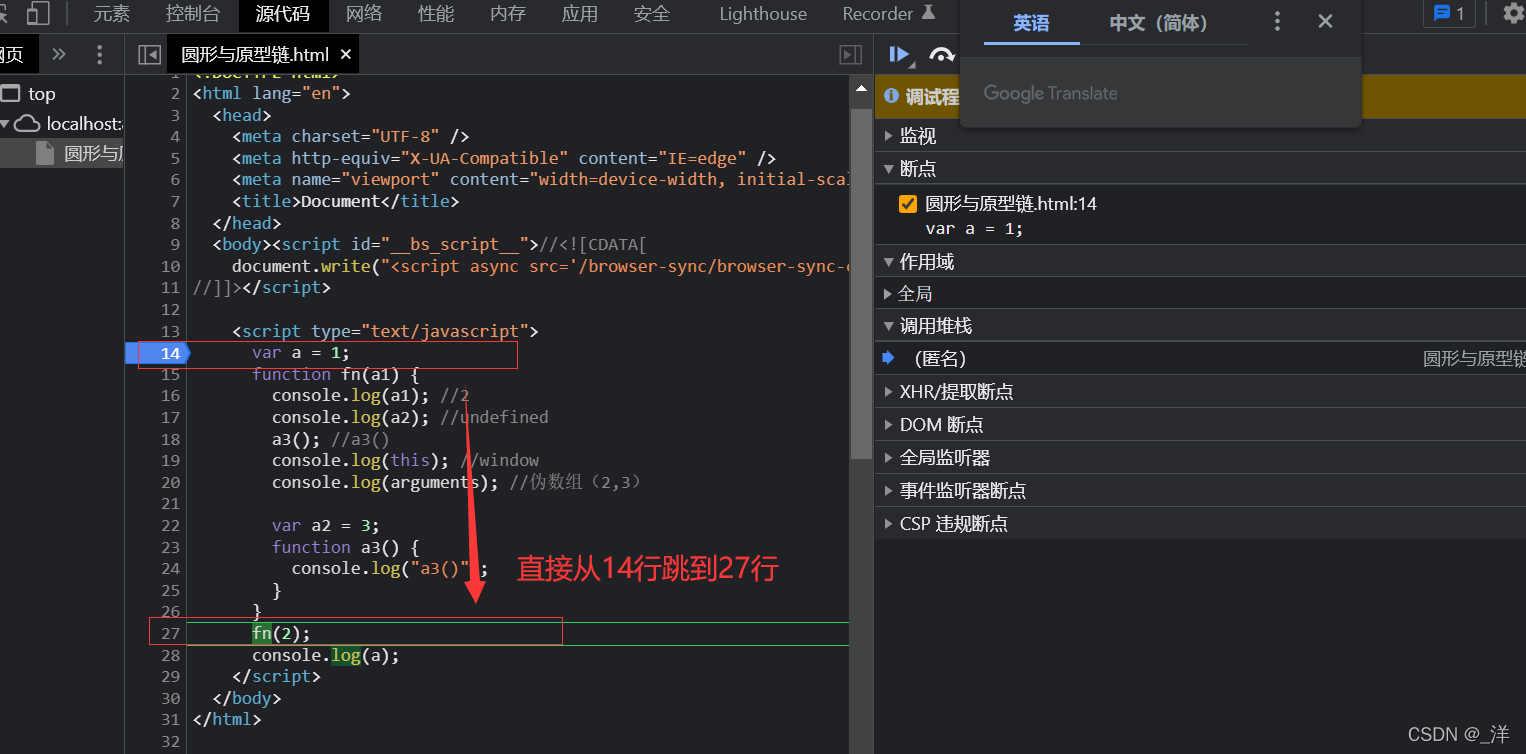Set a breakpoint on line 28
This screenshot has width=1526, height=754.
[169, 655]
